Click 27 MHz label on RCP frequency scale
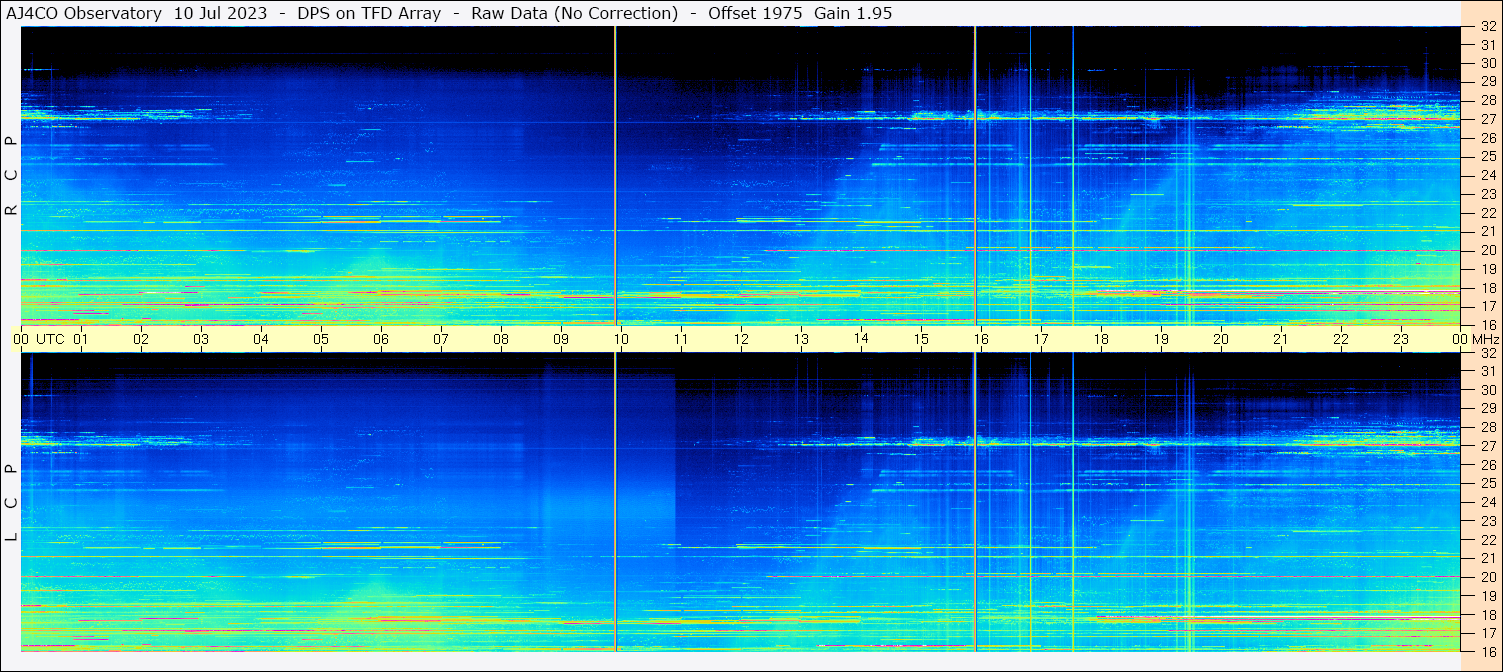Image resolution: width=1503 pixels, height=672 pixels. [1487, 119]
